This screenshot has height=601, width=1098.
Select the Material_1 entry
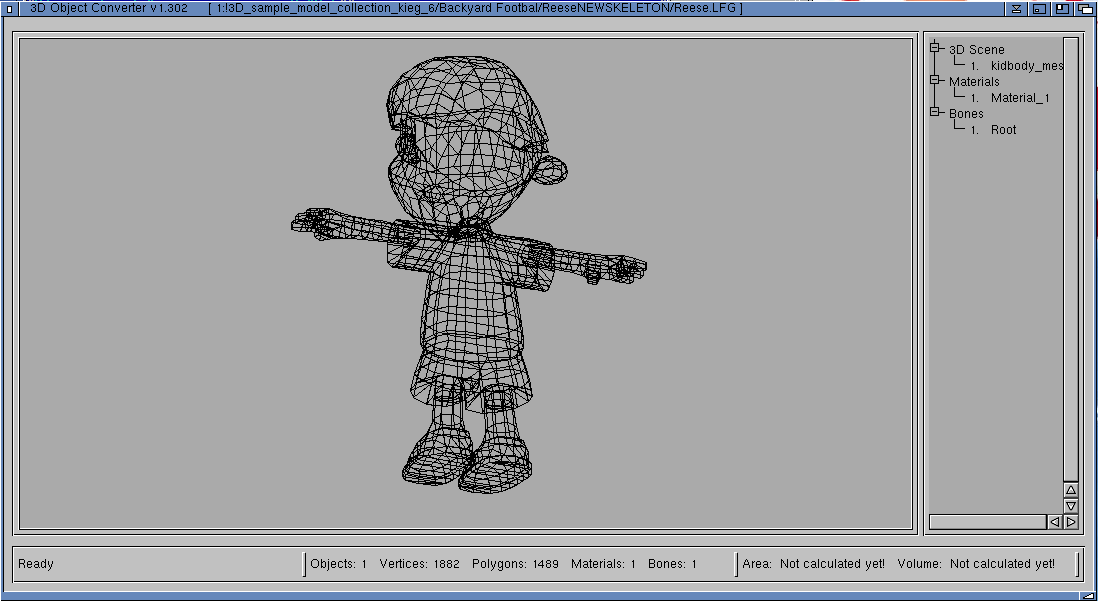[x=1020, y=98]
